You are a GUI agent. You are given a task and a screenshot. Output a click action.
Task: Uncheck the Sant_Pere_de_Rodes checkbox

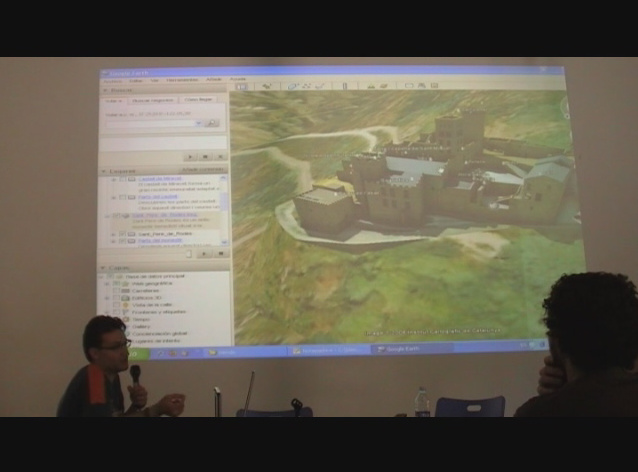tap(122, 234)
